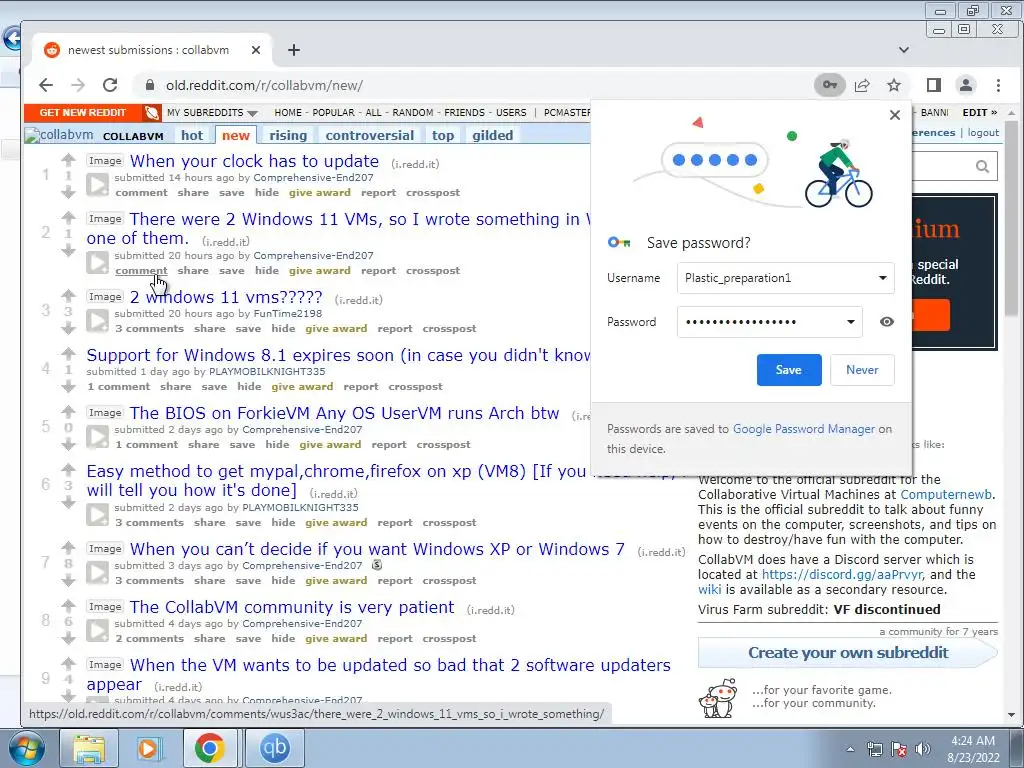1024x768 pixels.
Task: Click HOME in the top bar
Action: point(288,112)
